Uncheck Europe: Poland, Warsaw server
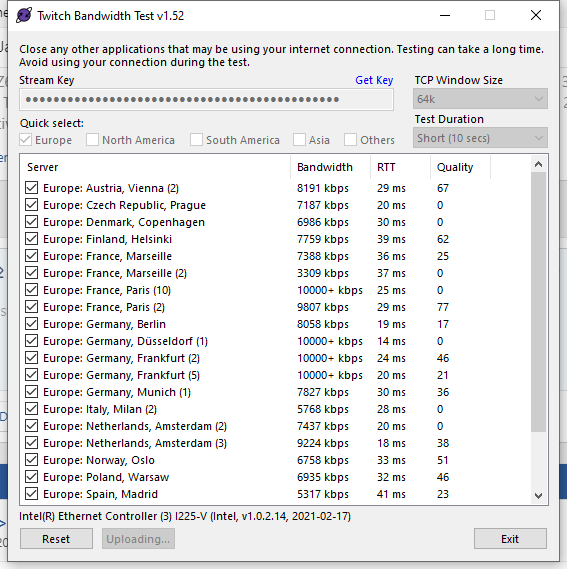Image resolution: width=567 pixels, height=569 pixels. 32,477
